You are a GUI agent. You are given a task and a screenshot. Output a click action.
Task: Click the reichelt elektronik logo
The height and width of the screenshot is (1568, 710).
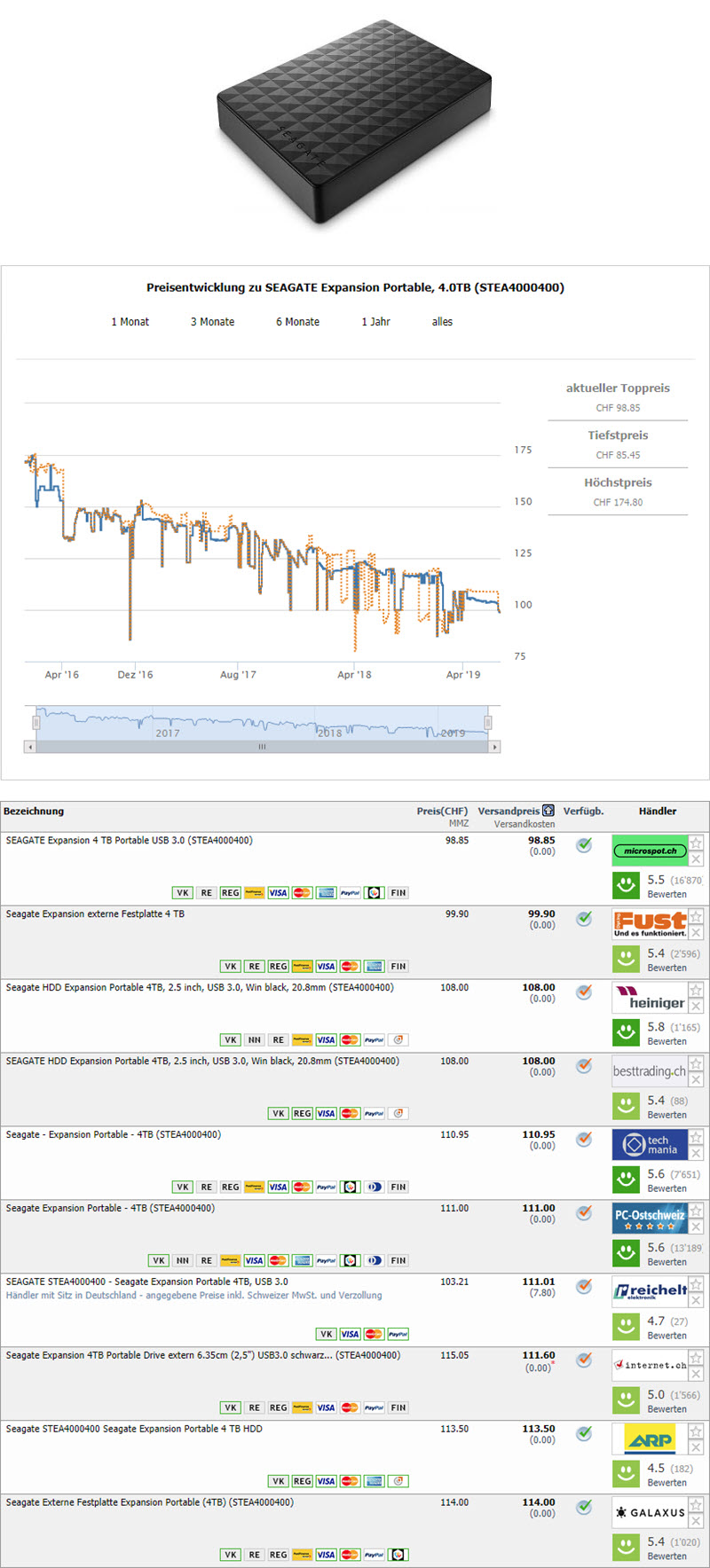click(x=650, y=1291)
